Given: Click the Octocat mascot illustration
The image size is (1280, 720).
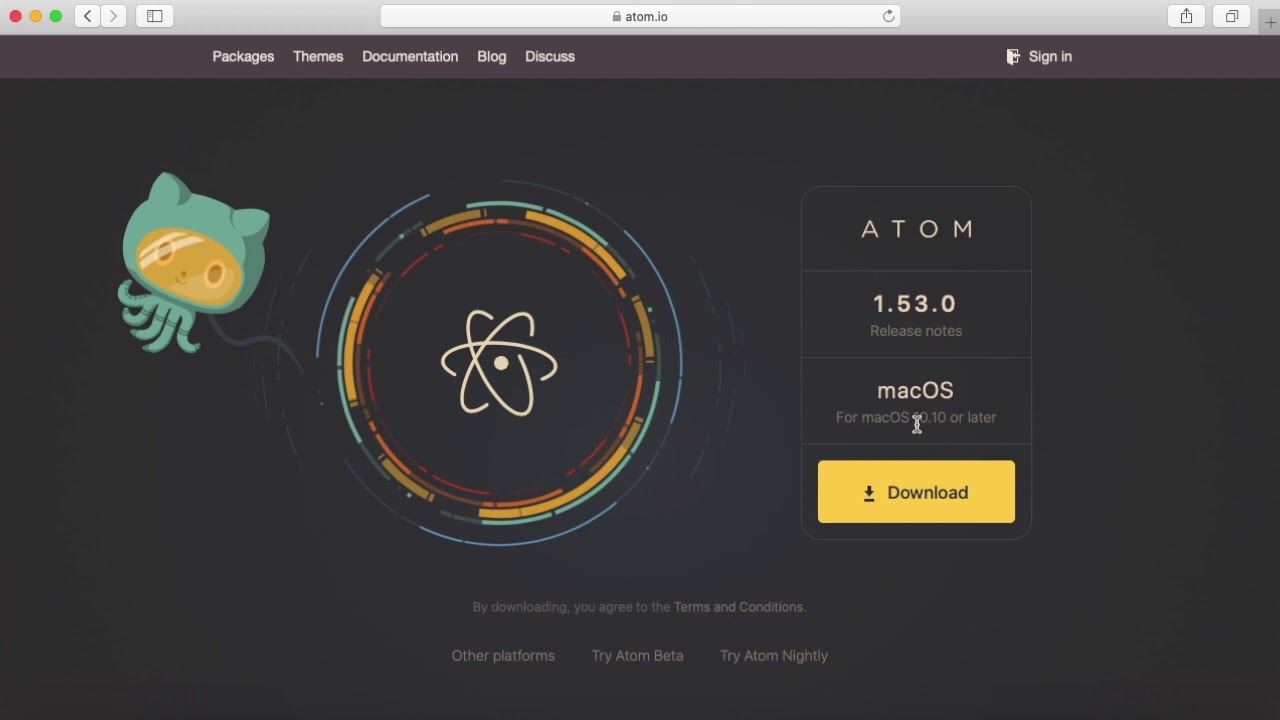Looking at the screenshot, I should pos(193,263).
